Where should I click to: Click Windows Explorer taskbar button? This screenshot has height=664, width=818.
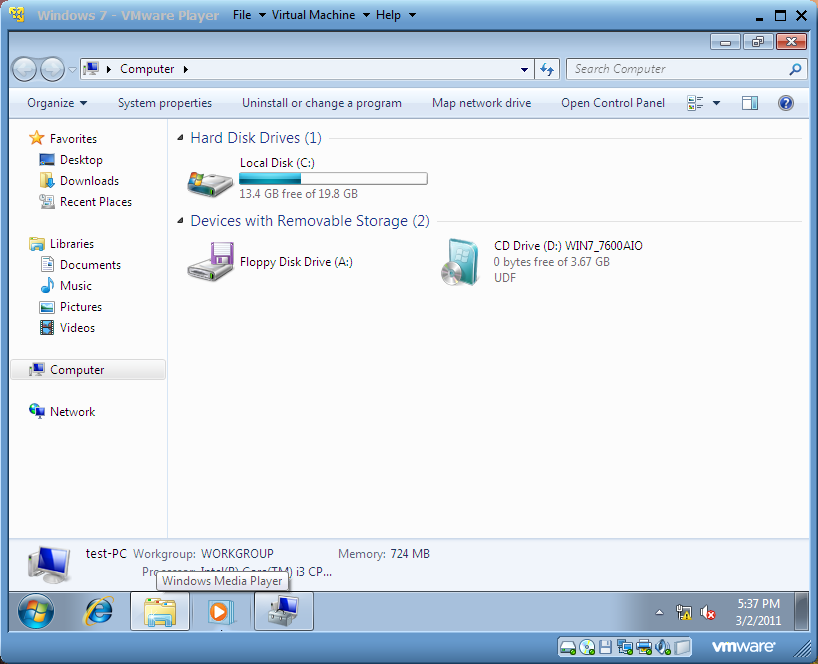(x=160, y=611)
